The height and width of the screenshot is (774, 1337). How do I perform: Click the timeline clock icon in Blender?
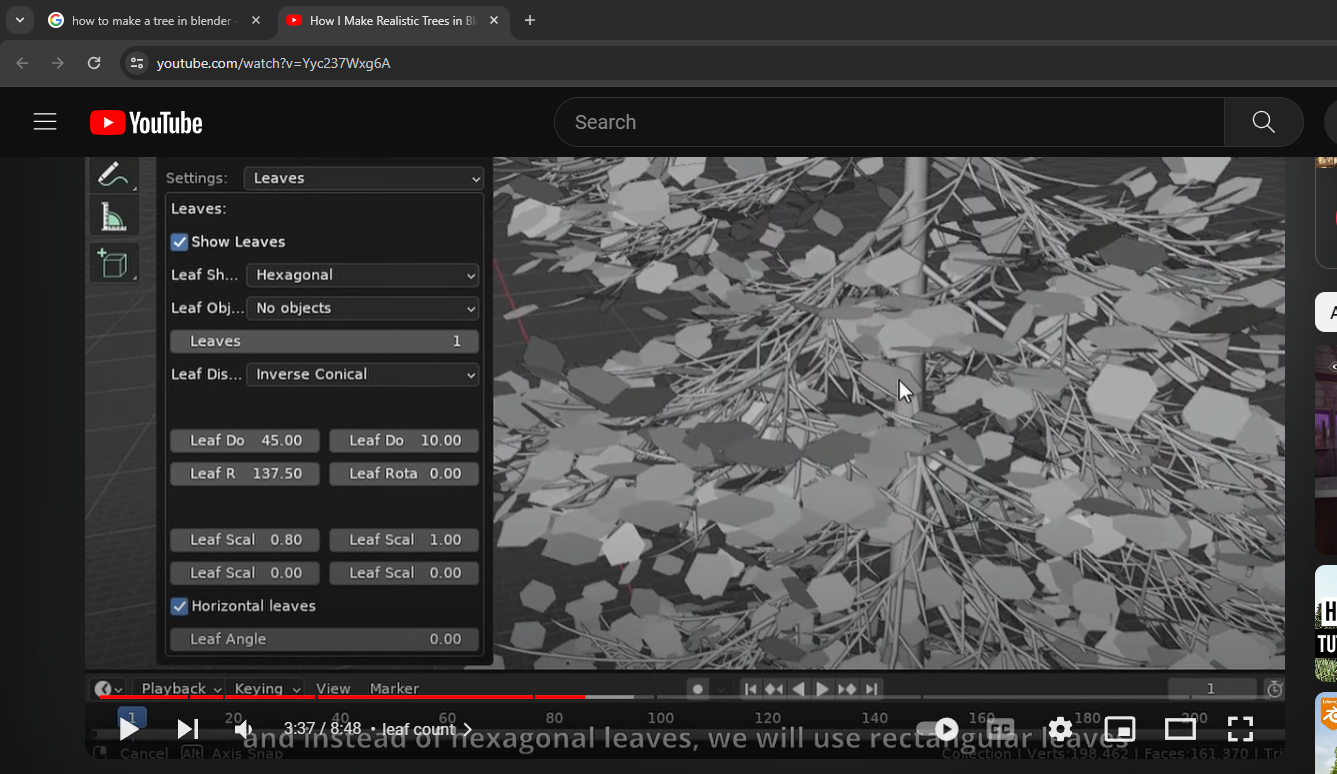pyautogui.click(x=1274, y=688)
